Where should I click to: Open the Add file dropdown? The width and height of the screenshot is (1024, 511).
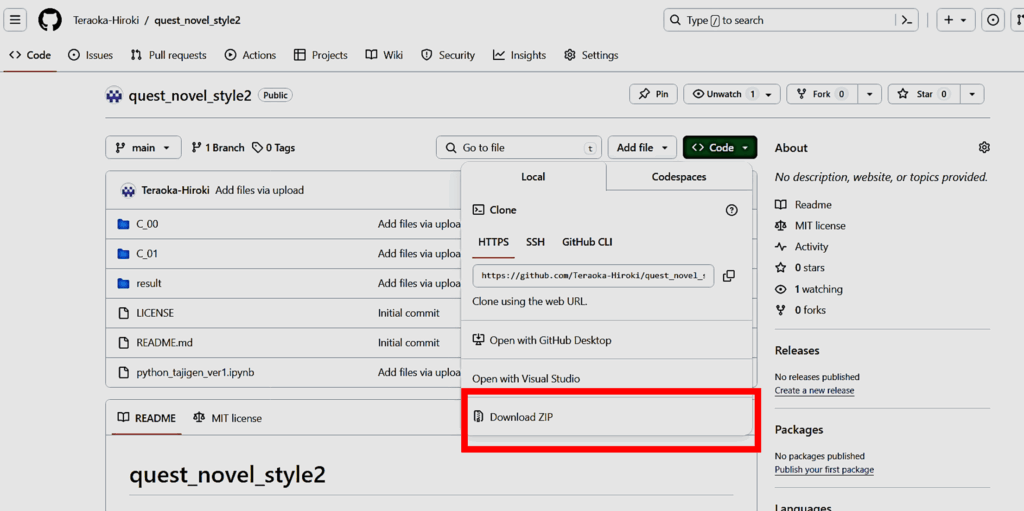(642, 148)
